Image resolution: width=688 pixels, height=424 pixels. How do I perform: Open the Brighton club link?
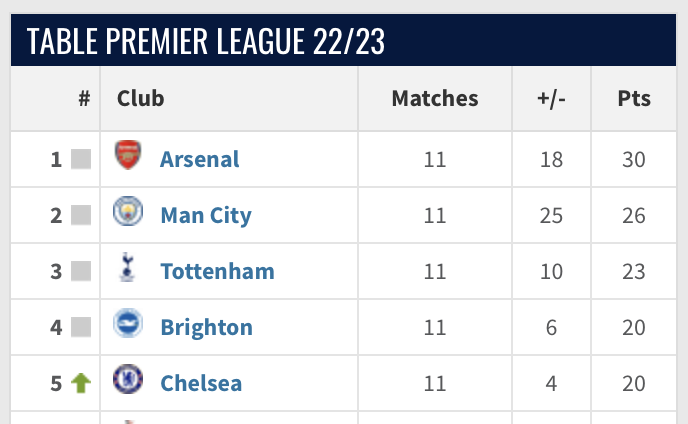[x=206, y=327]
